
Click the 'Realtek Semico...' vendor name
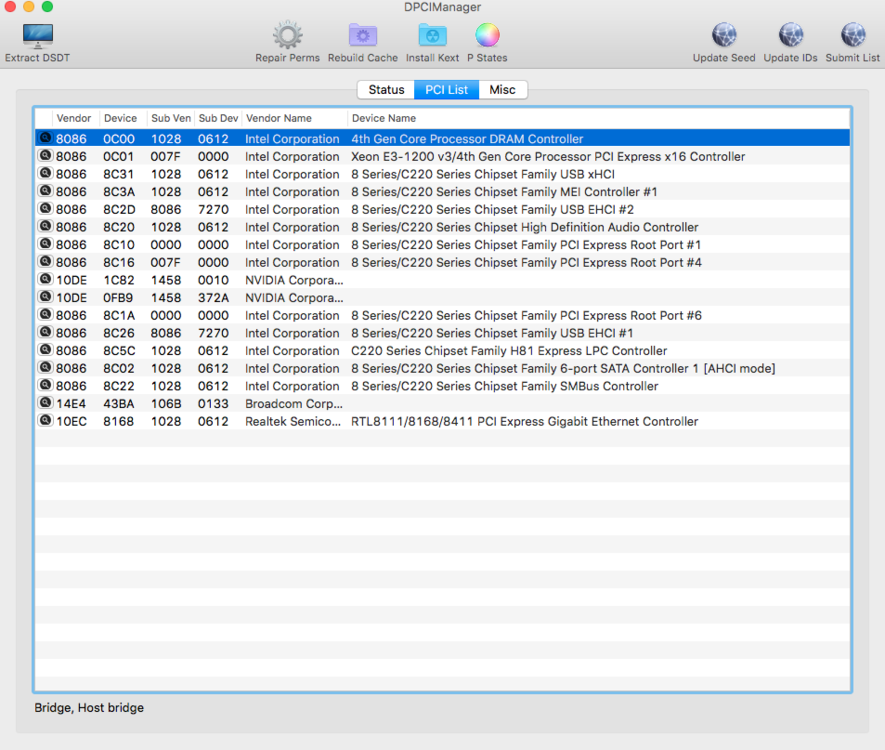coord(293,422)
